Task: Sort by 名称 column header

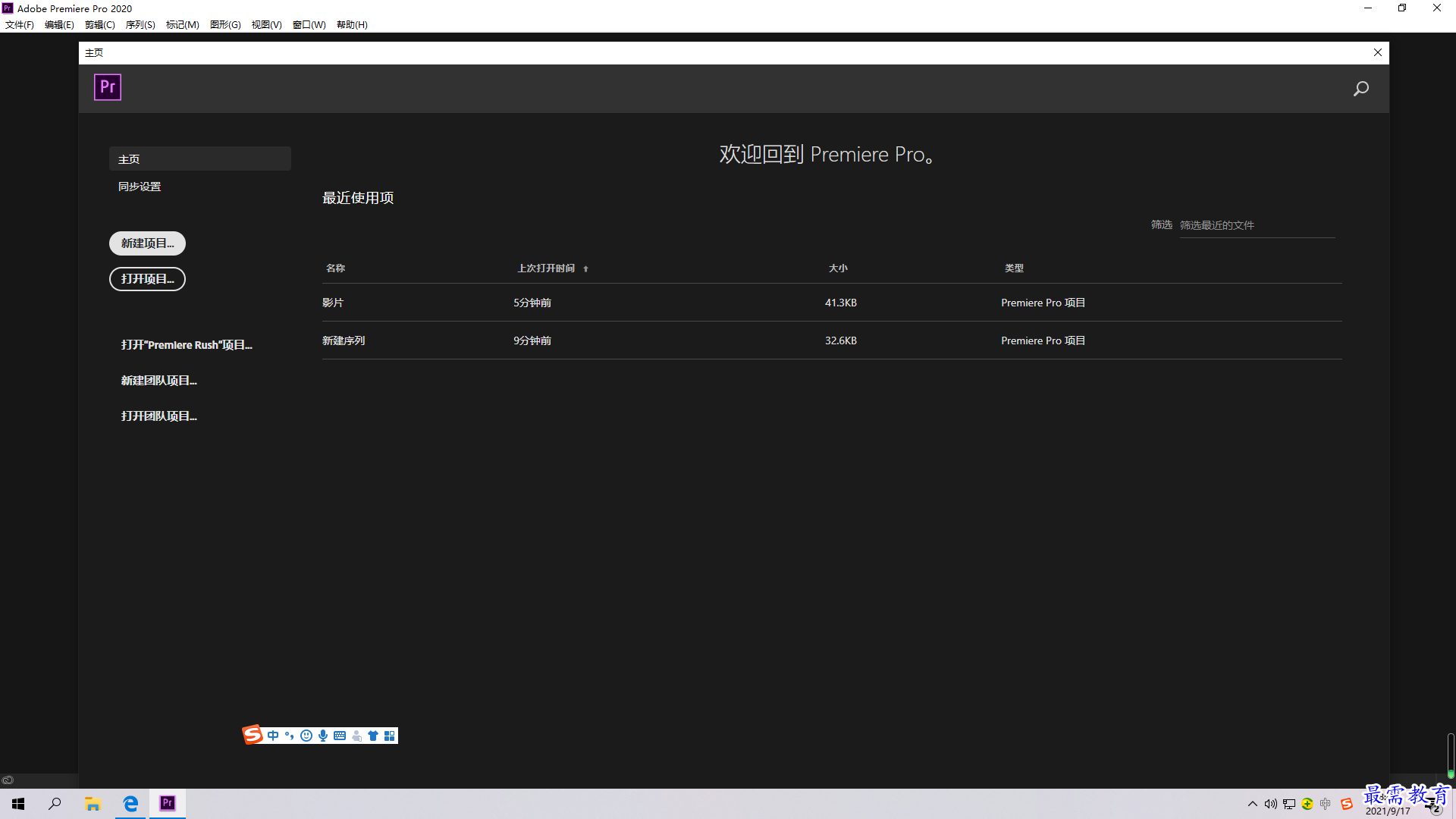Action: (335, 268)
